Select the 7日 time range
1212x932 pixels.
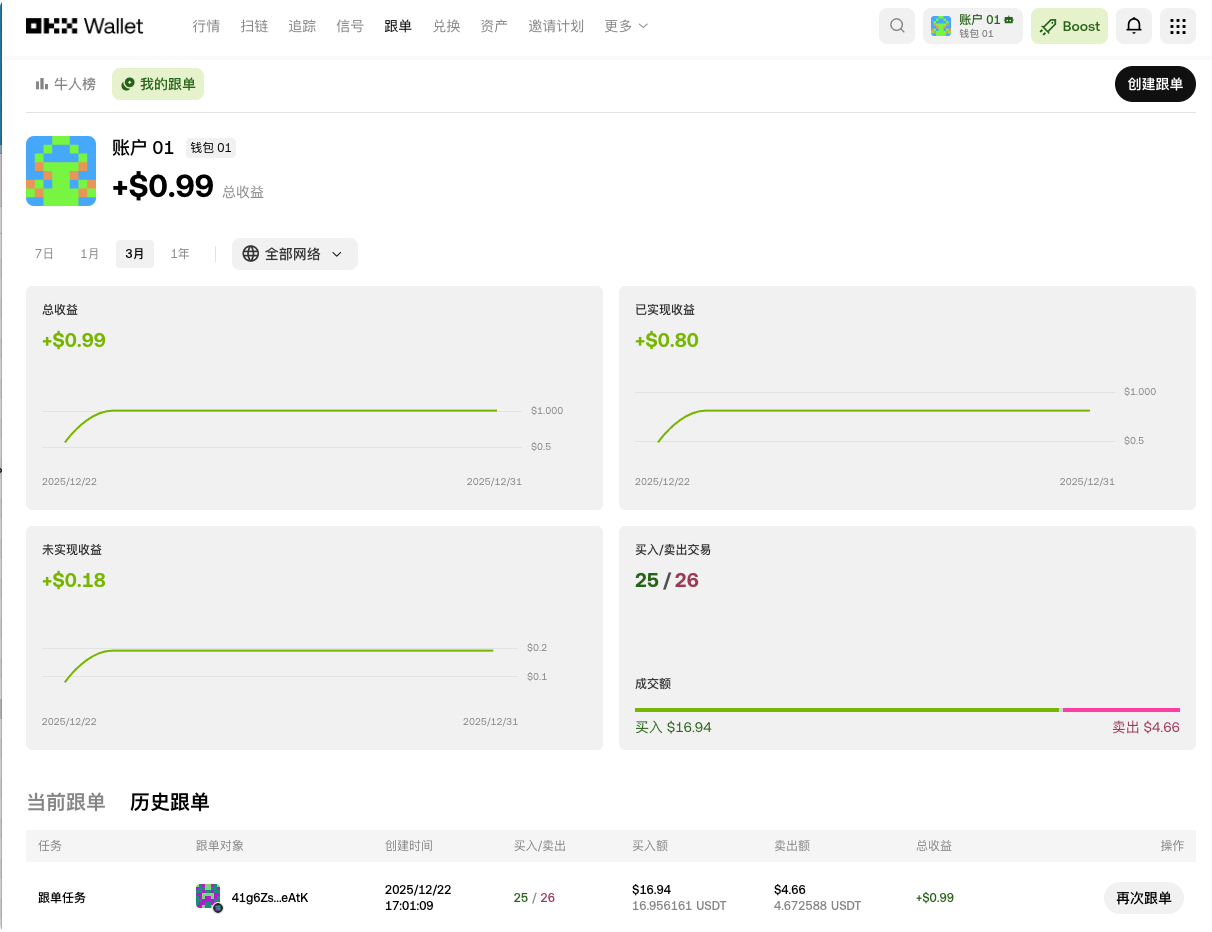click(x=44, y=254)
